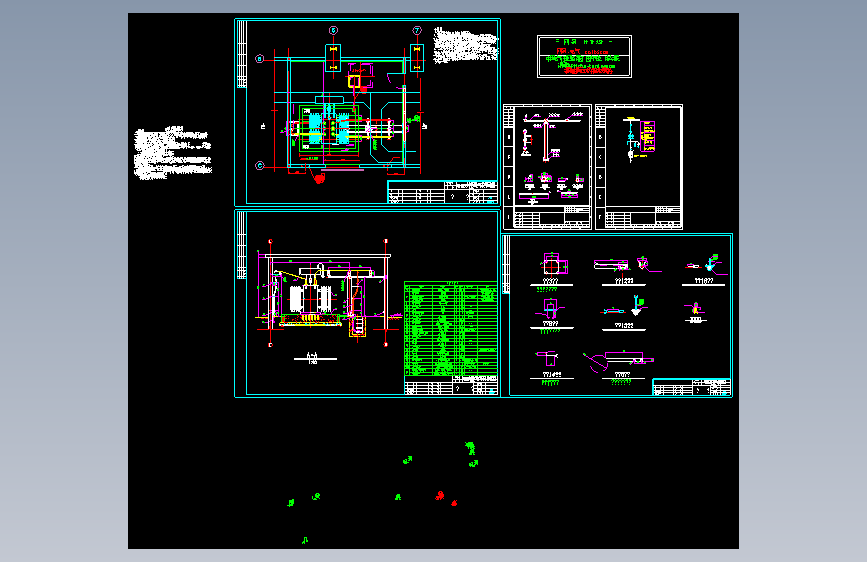Pick the red filled symbol below the plan view

(x=320, y=178)
